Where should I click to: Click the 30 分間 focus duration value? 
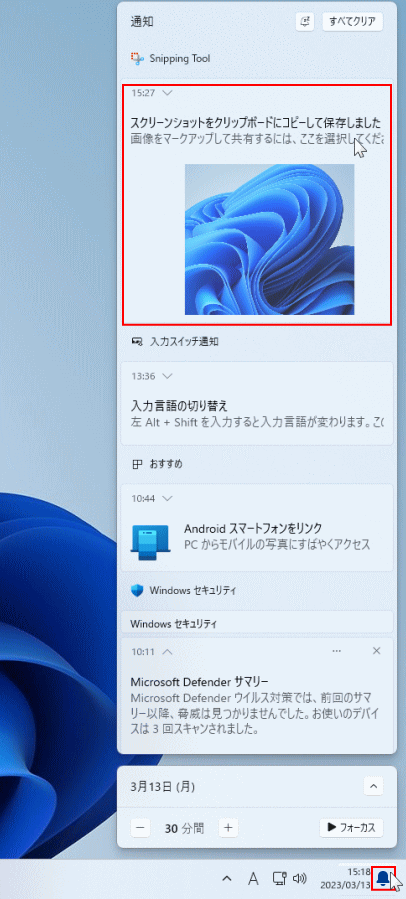coord(184,828)
